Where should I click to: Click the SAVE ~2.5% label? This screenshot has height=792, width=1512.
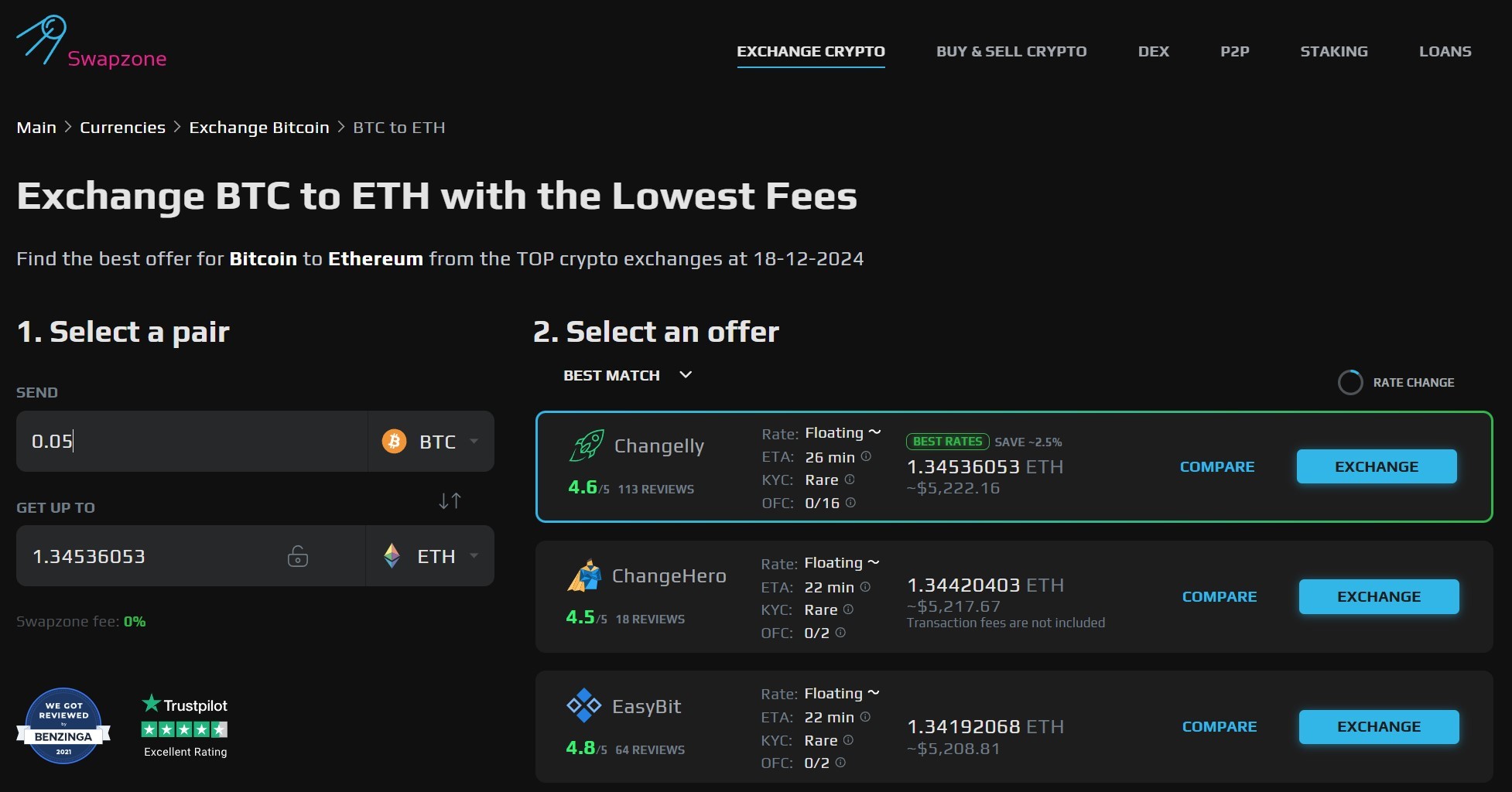click(1028, 442)
